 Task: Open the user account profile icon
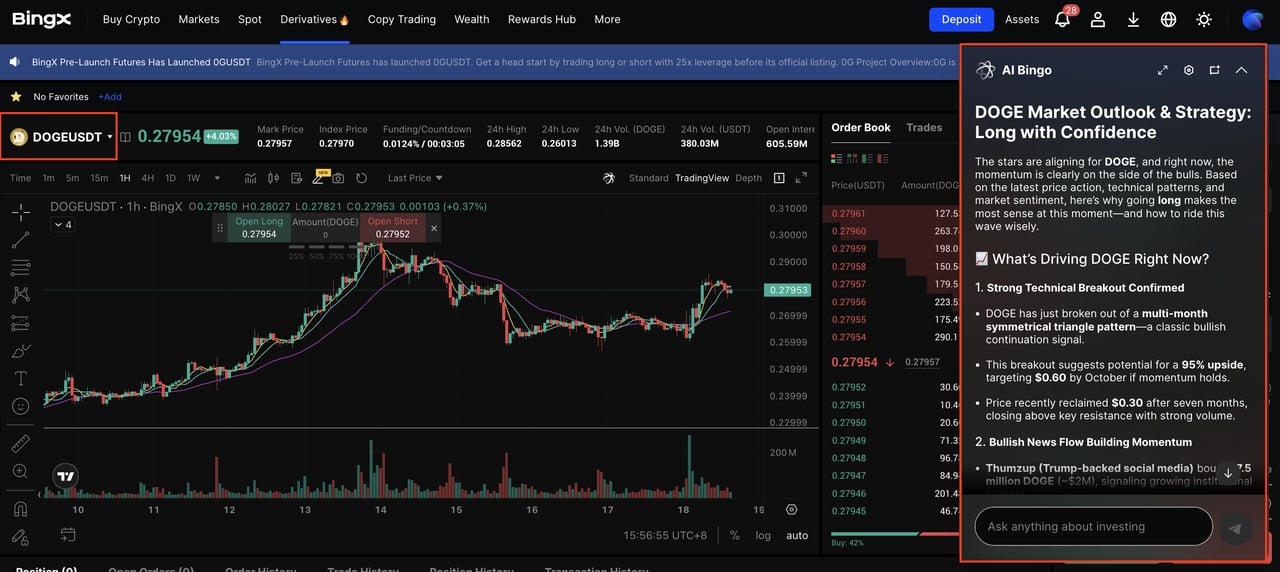point(1098,19)
